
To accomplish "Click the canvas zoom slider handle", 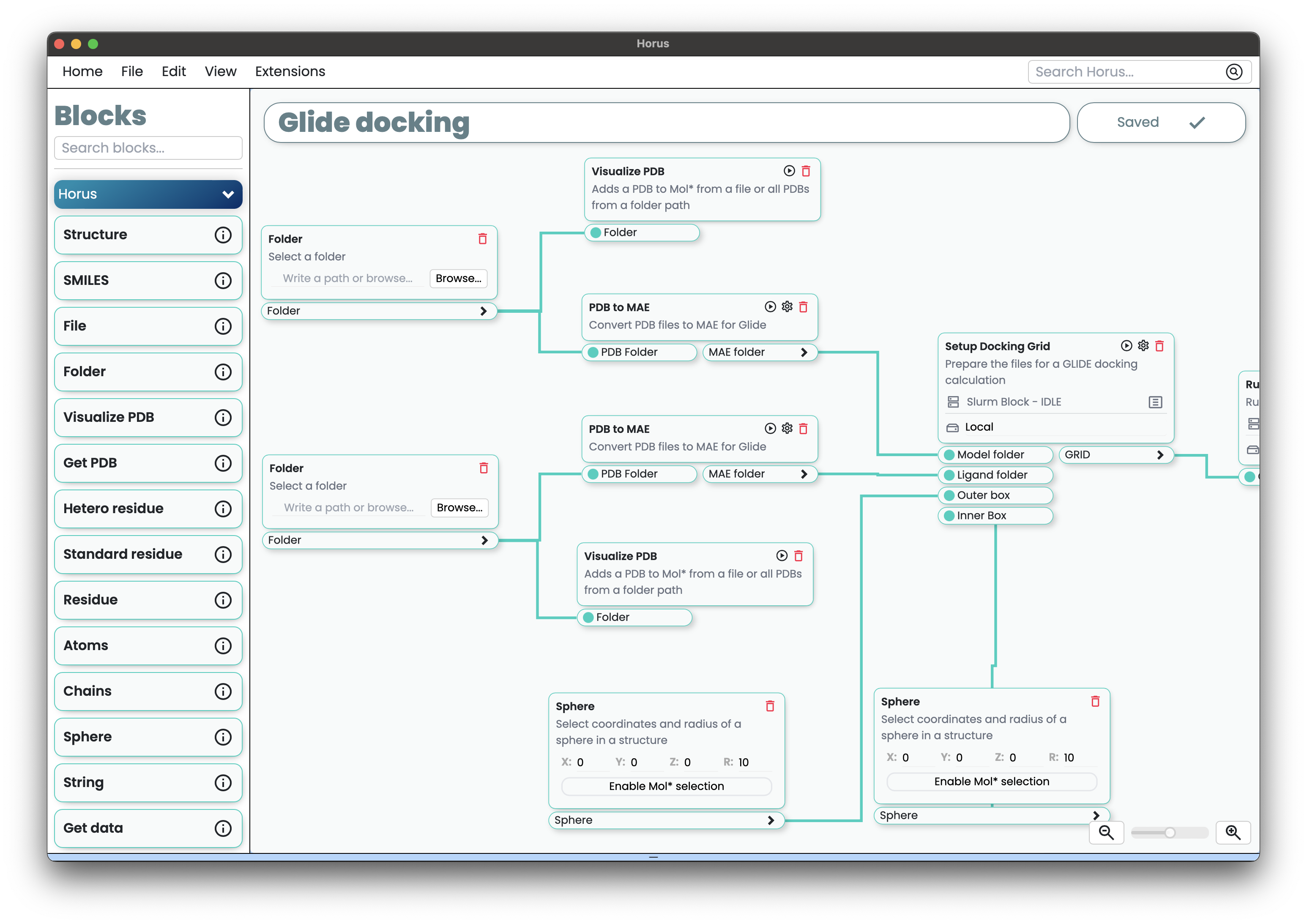I will click(x=1170, y=833).
